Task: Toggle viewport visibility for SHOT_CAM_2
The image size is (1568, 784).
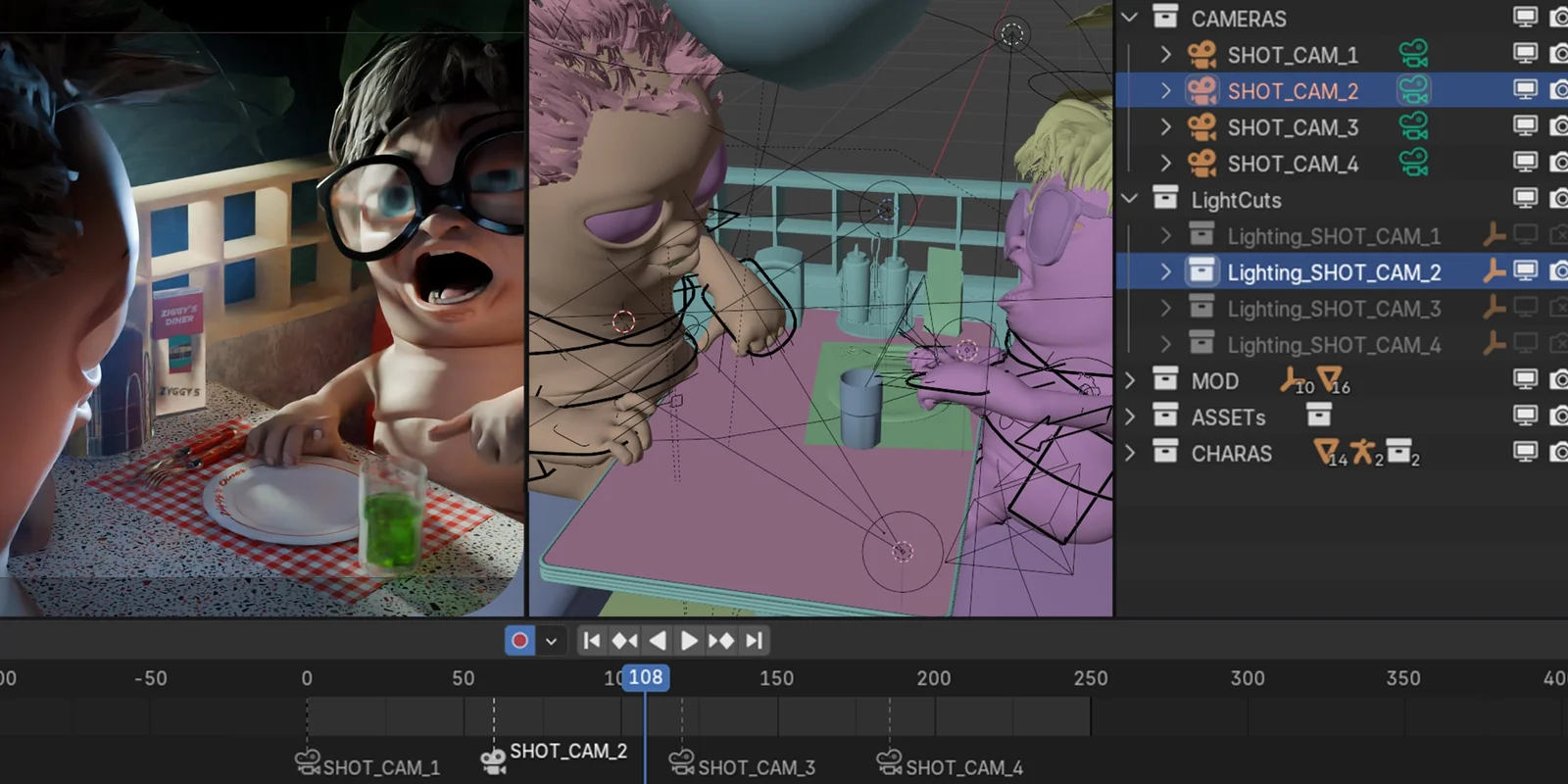Action: 1525,89
